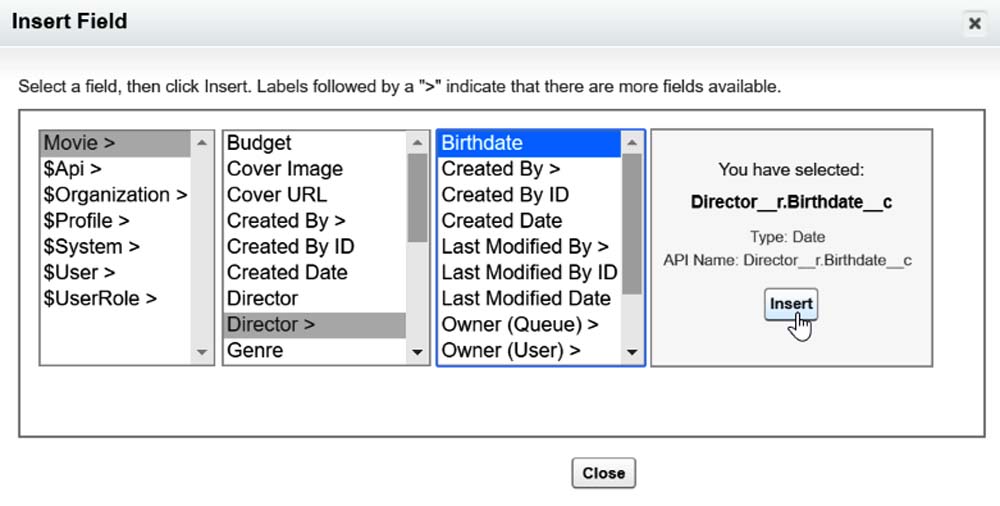The height and width of the screenshot is (506, 1000).
Task: Expand Last Modified By in third list
Action: tap(525, 247)
